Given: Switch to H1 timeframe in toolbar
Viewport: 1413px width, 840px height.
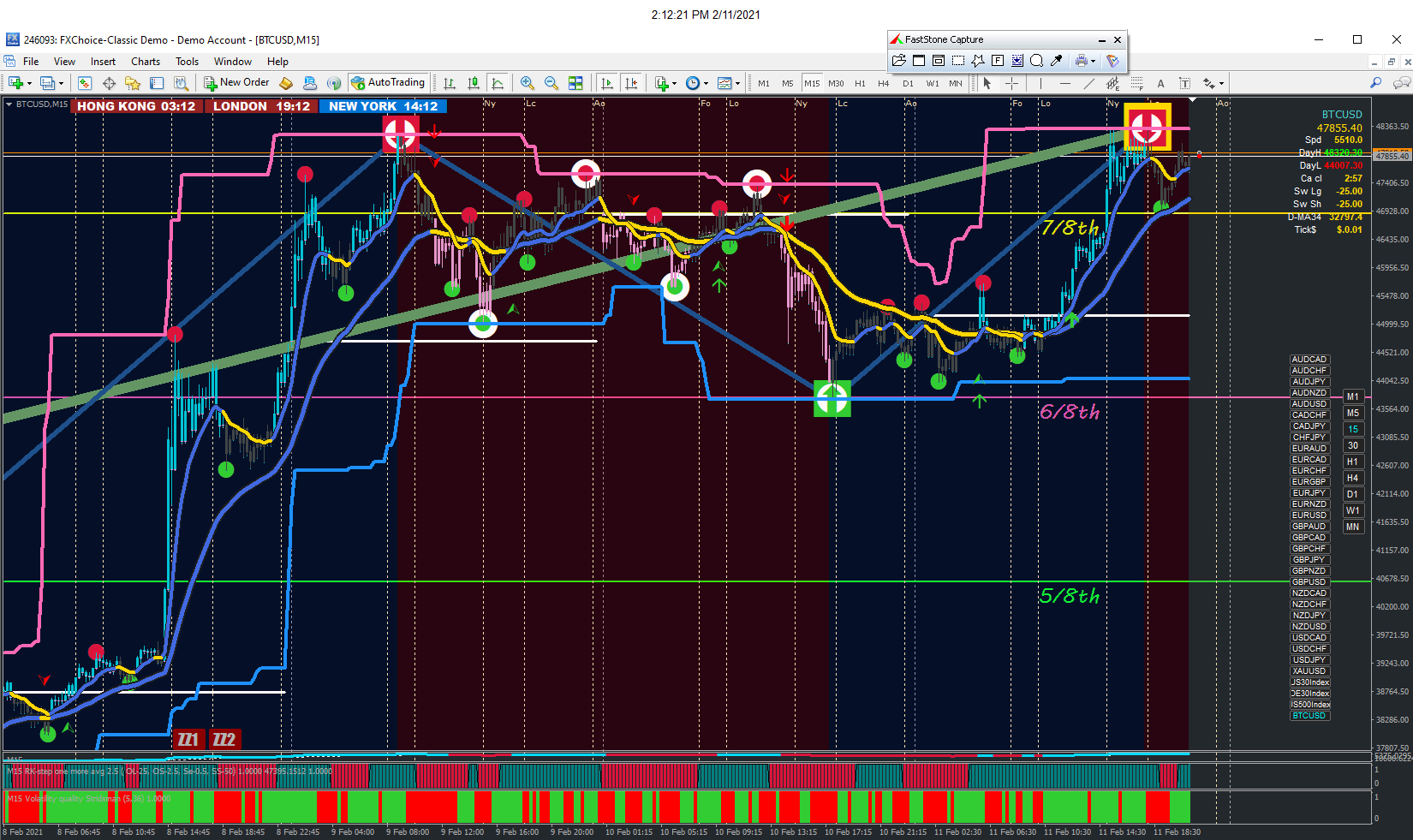Looking at the screenshot, I should (x=860, y=83).
